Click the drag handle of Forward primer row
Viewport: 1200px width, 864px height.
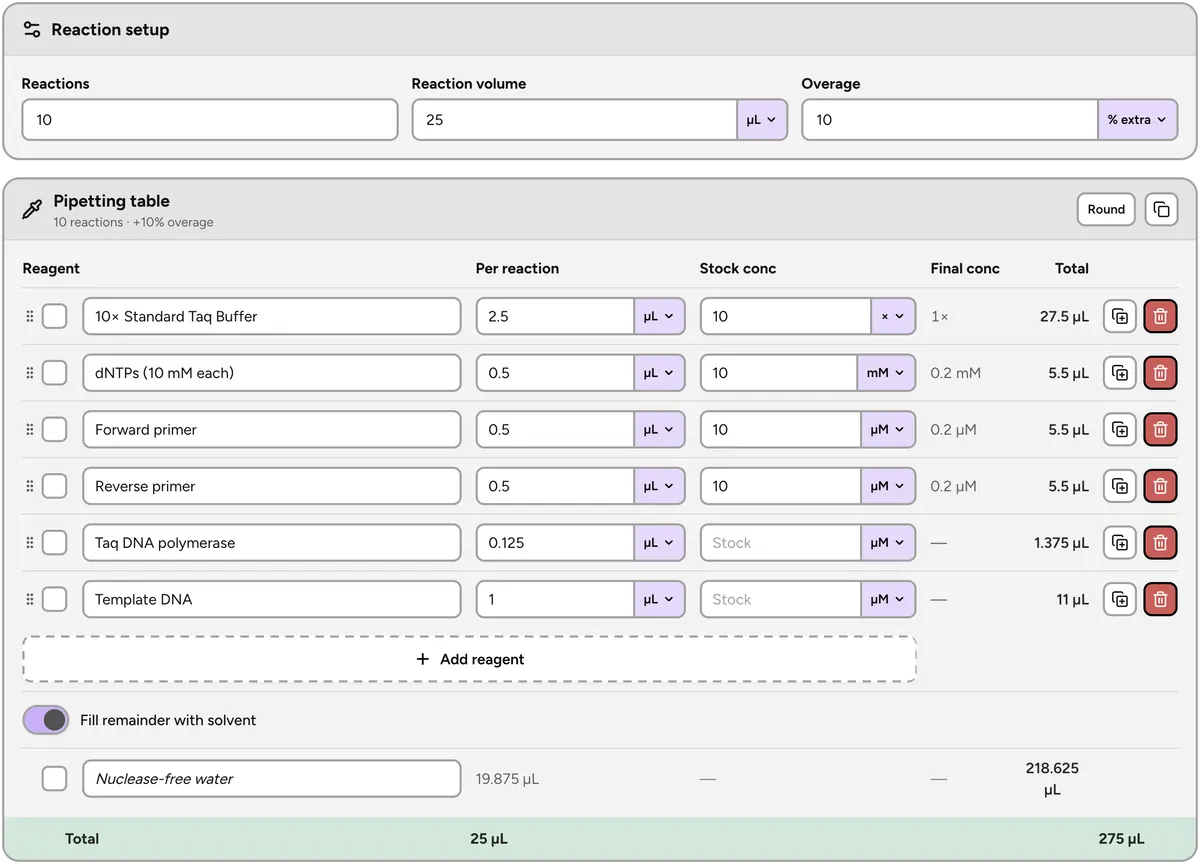coord(29,430)
